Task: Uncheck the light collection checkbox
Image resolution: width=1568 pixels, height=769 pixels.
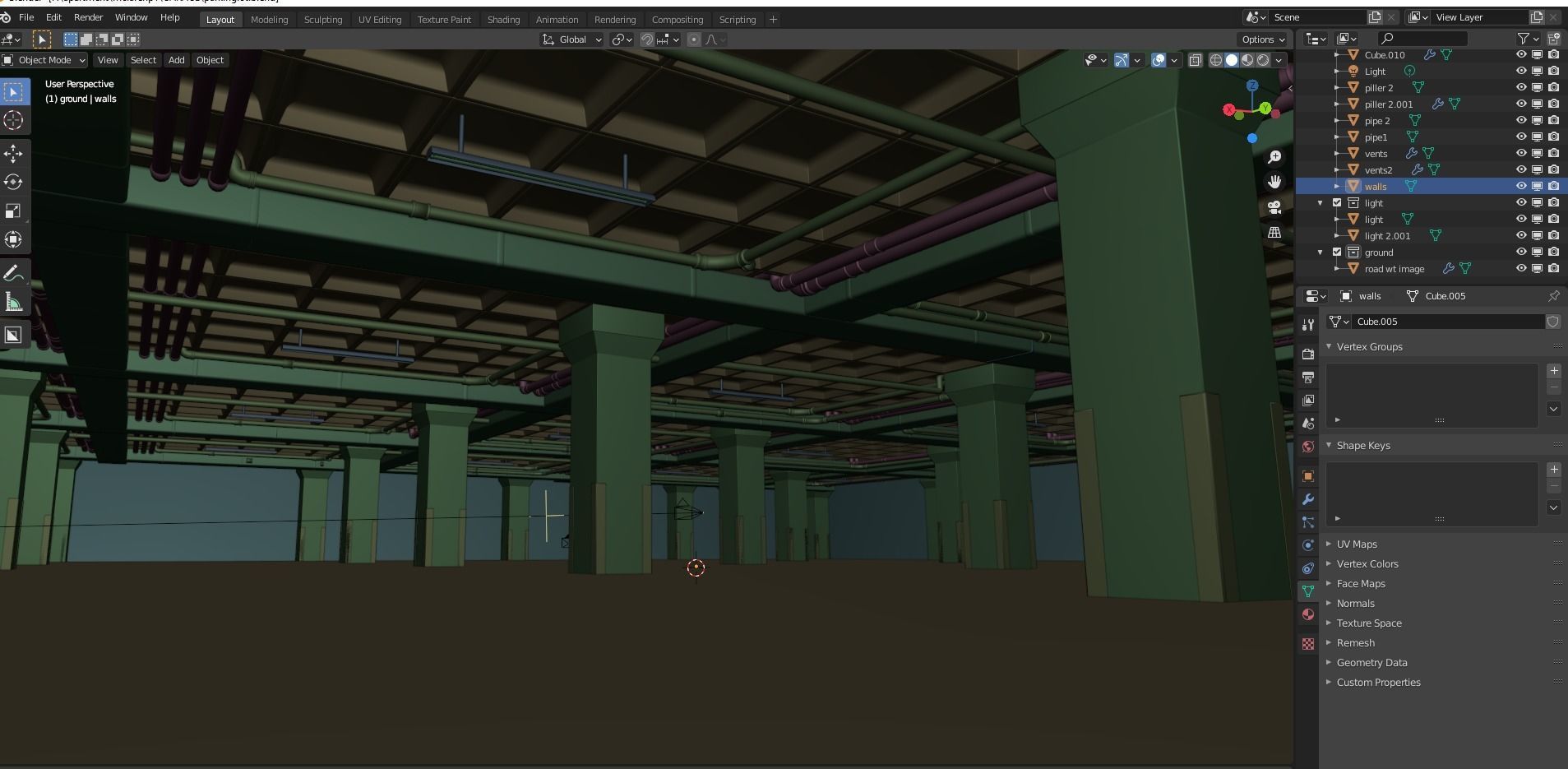Action: click(x=1337, y=202)
